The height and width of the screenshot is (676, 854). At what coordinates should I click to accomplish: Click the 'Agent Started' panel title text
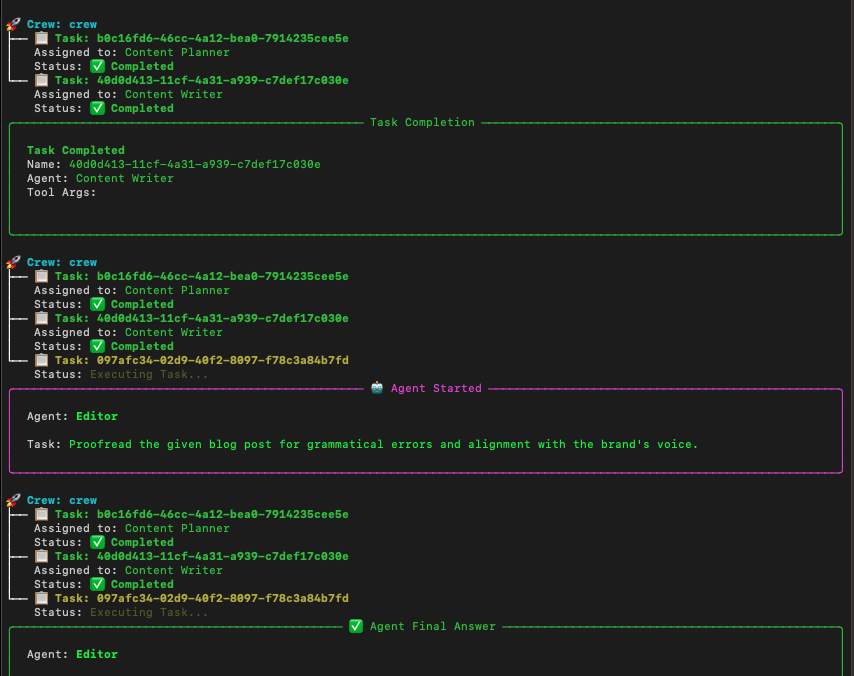(436, 388)
